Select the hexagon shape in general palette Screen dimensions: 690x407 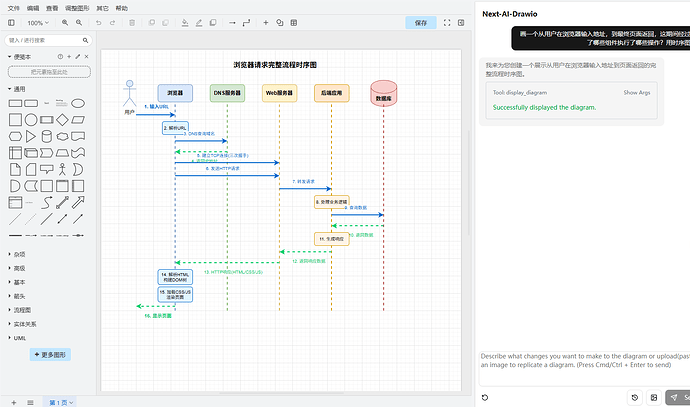point(15,136)
